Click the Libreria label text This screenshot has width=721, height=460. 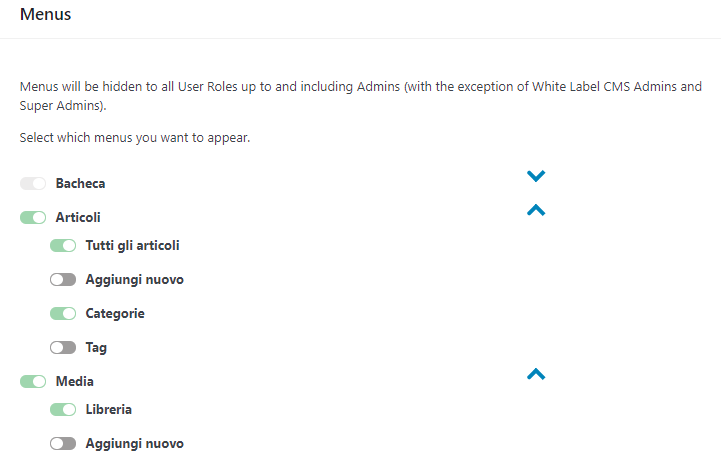[109, 409]
